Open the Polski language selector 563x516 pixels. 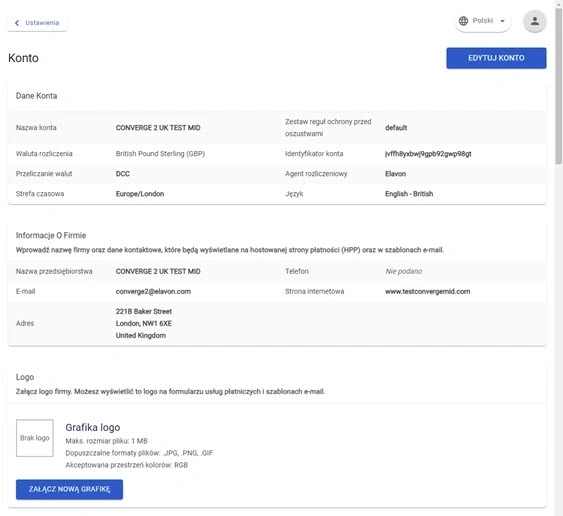coord(483,21)
